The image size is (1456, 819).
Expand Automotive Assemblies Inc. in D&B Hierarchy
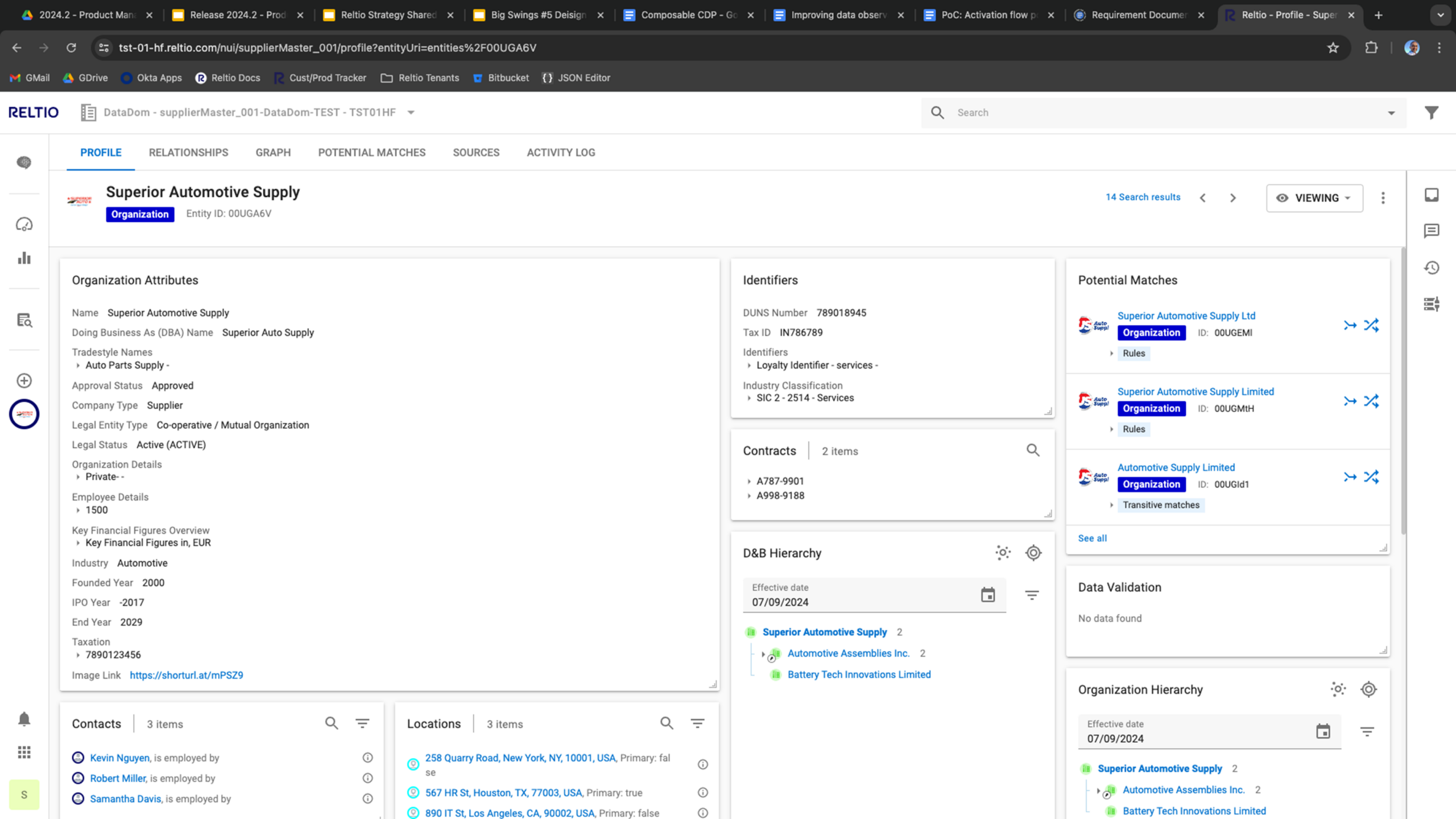[x=763, y=654]
